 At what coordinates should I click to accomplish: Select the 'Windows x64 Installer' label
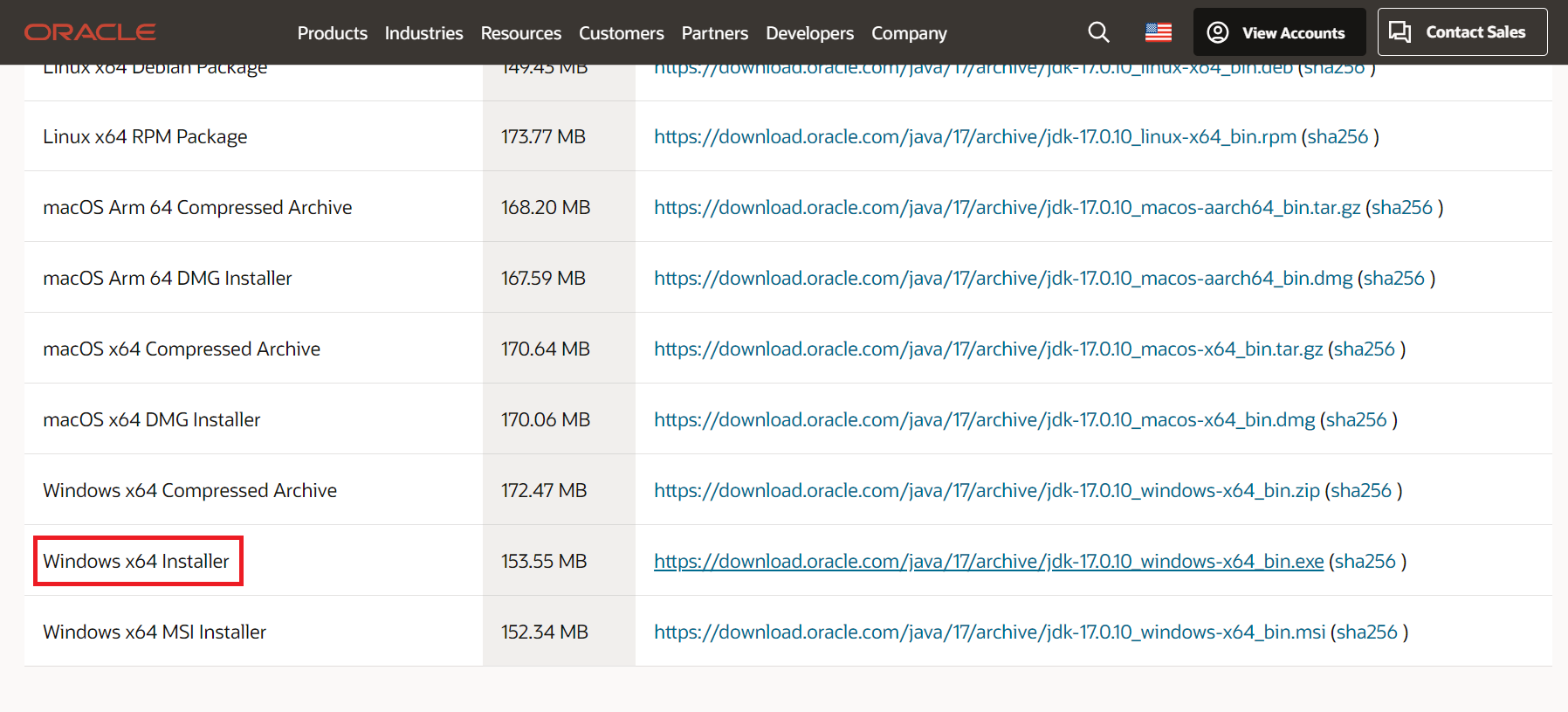point(136,561)
